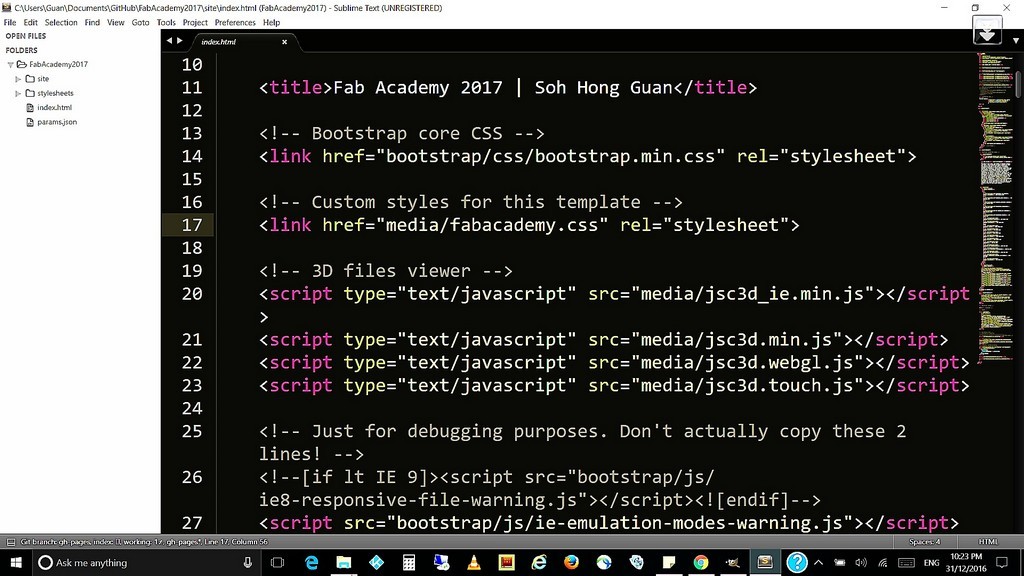Open File Explorer from taskbar
This screenshot has height=576, width=1024.
point(344,562)
